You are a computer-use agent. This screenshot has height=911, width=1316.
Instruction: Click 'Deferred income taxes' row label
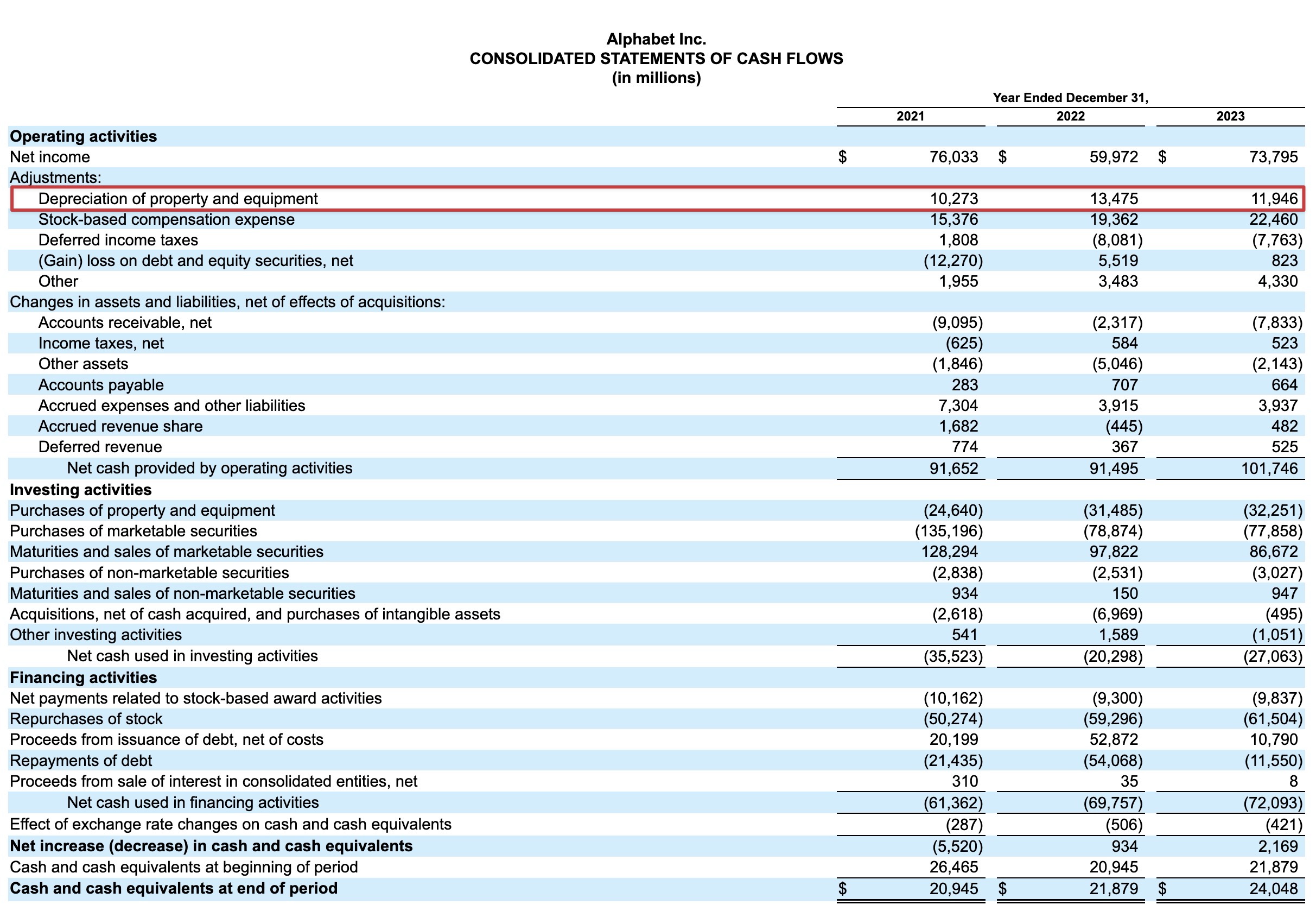118,240
